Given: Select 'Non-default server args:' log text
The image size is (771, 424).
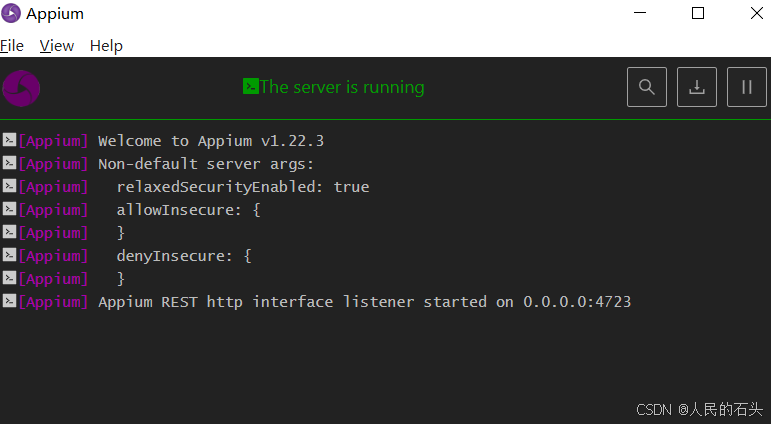Looking at the screenshot, I should (x=206, y=164).
